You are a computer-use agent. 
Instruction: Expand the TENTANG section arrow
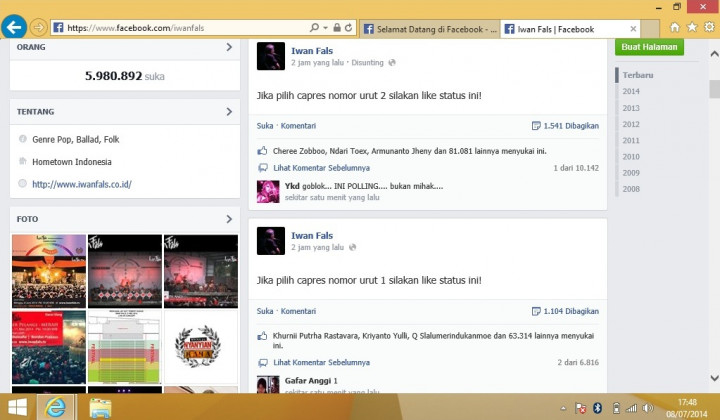pyautogui.click(x=229, y=112)
